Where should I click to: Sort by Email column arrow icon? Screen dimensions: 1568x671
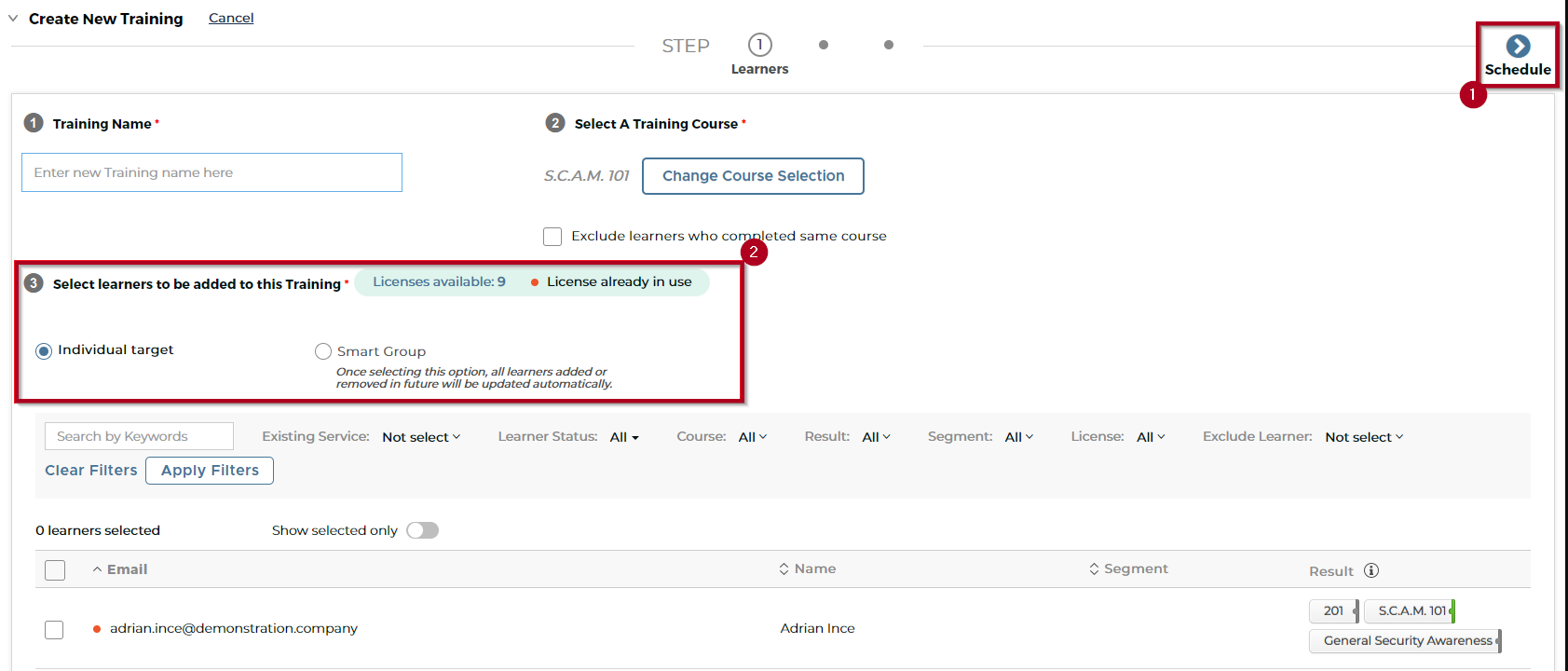[x=97, y=569]
